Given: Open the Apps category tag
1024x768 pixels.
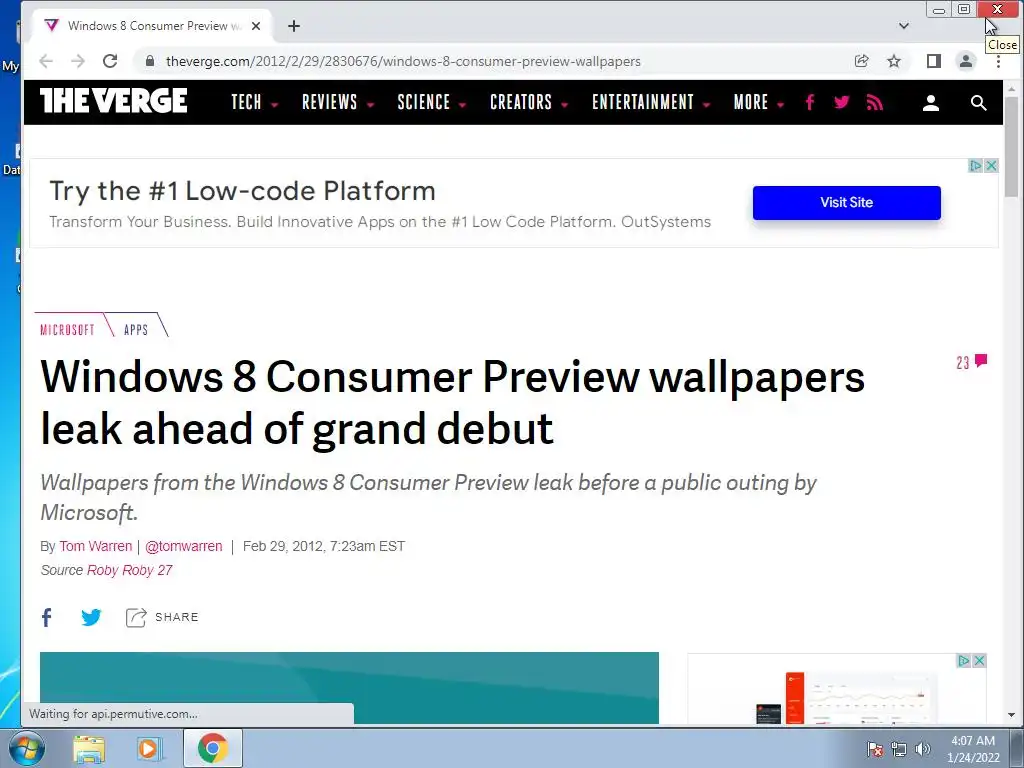Looking at the screenshot, I should [136, 330].
